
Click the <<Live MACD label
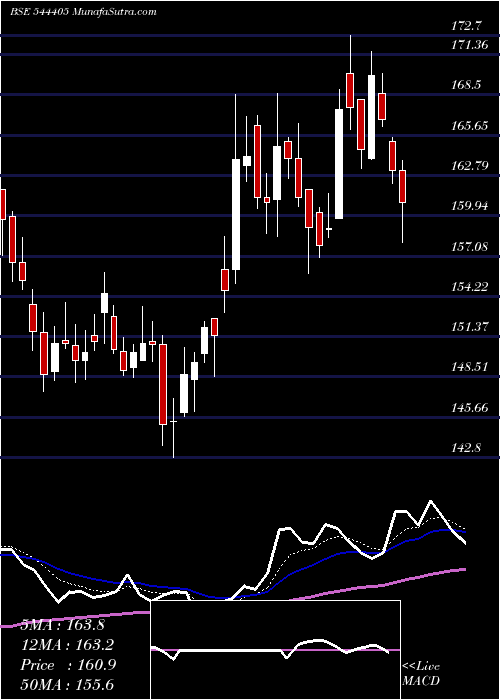pyautogui.click(x=421, y=674)
